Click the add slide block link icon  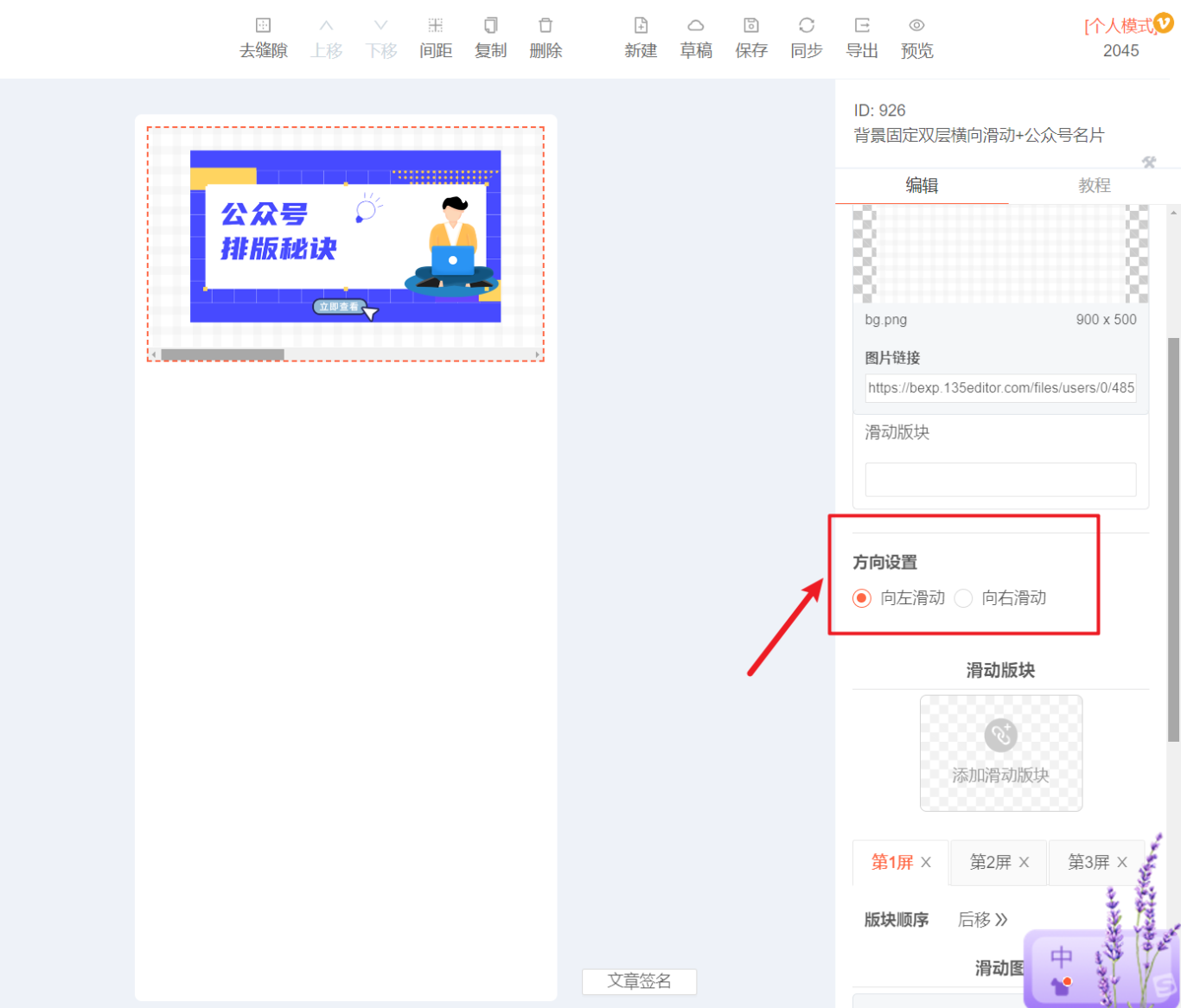tap(1001, 736)
